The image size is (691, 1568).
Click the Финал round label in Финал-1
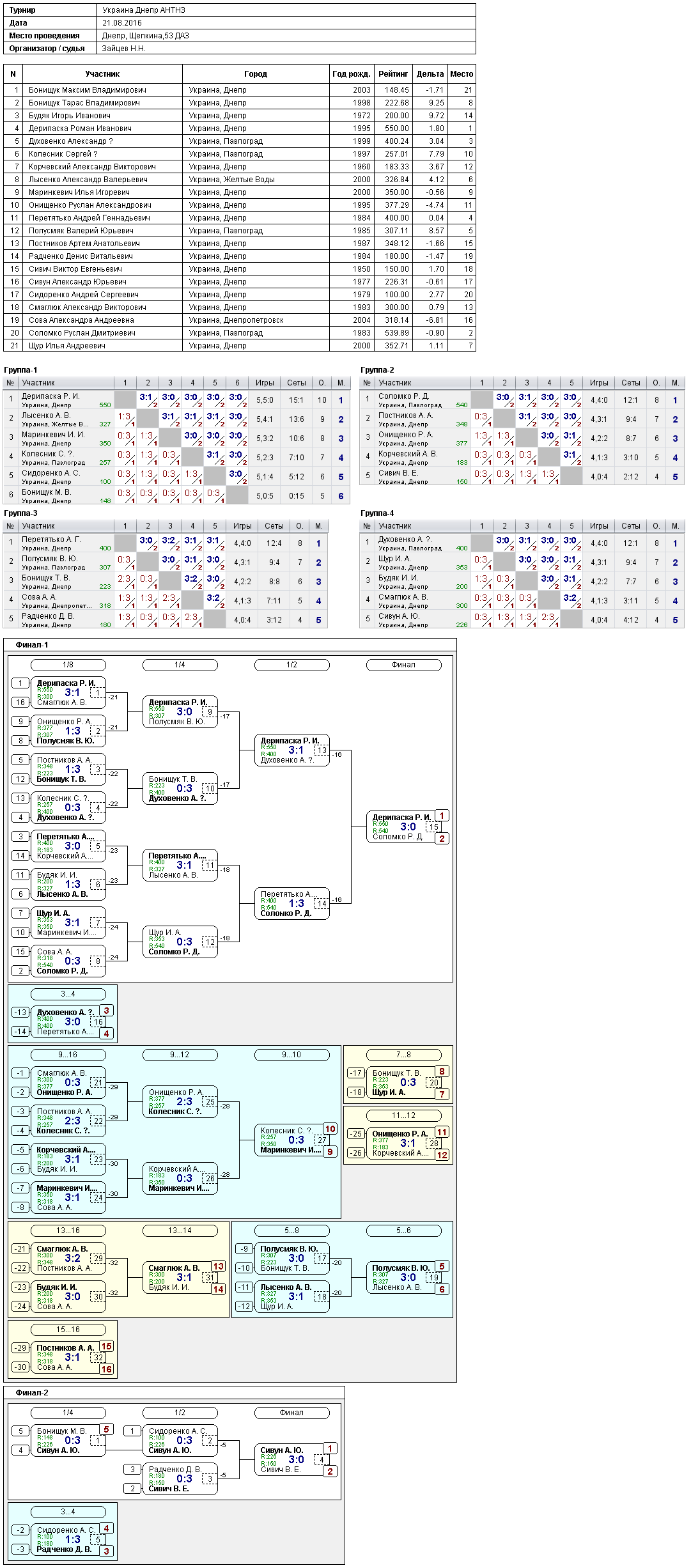coord(403,665)
